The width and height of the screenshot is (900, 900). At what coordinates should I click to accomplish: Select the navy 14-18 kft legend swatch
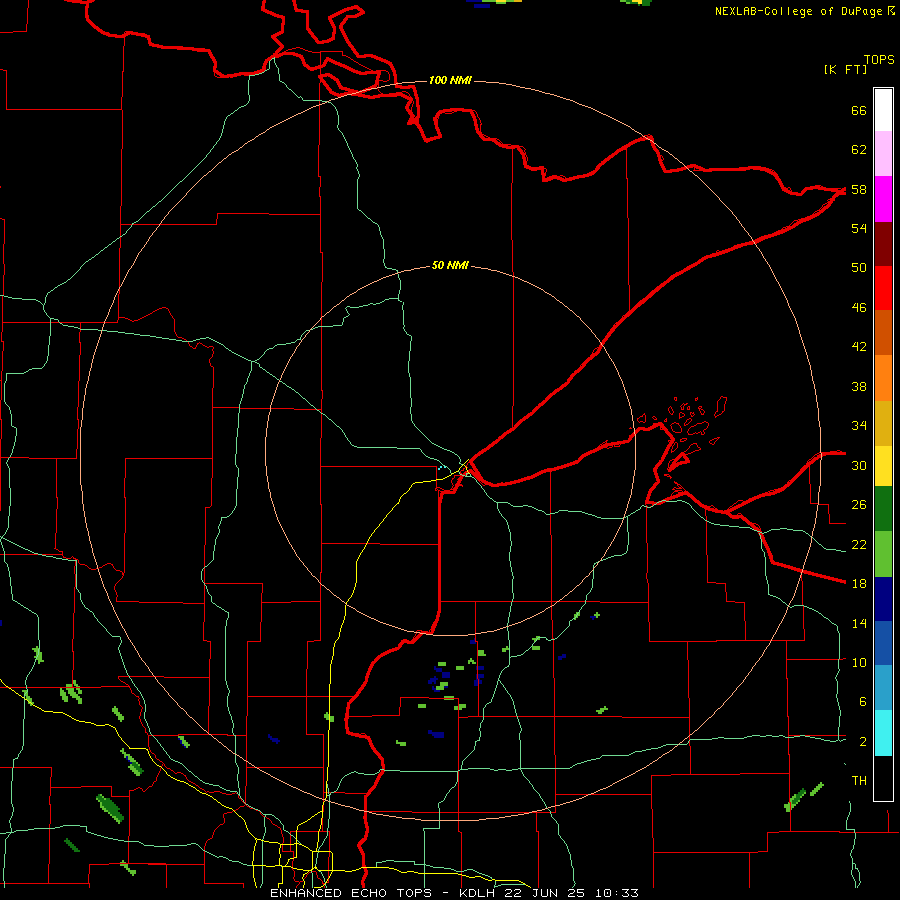coord(883,599)
